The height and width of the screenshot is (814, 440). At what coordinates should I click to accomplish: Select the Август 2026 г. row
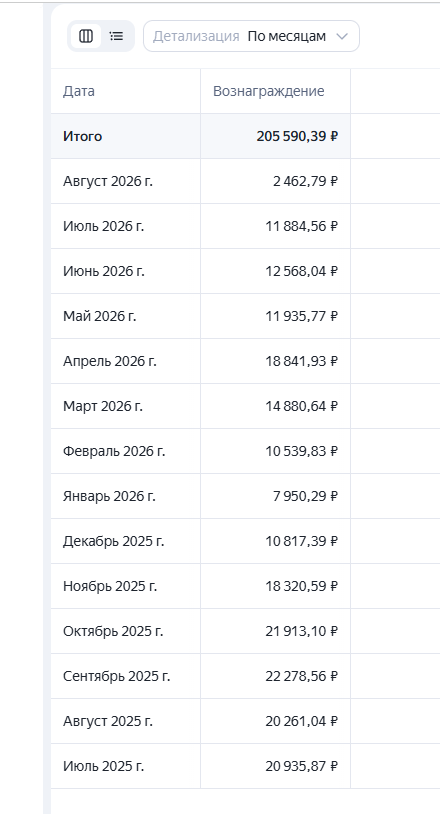tap(245, 181)
